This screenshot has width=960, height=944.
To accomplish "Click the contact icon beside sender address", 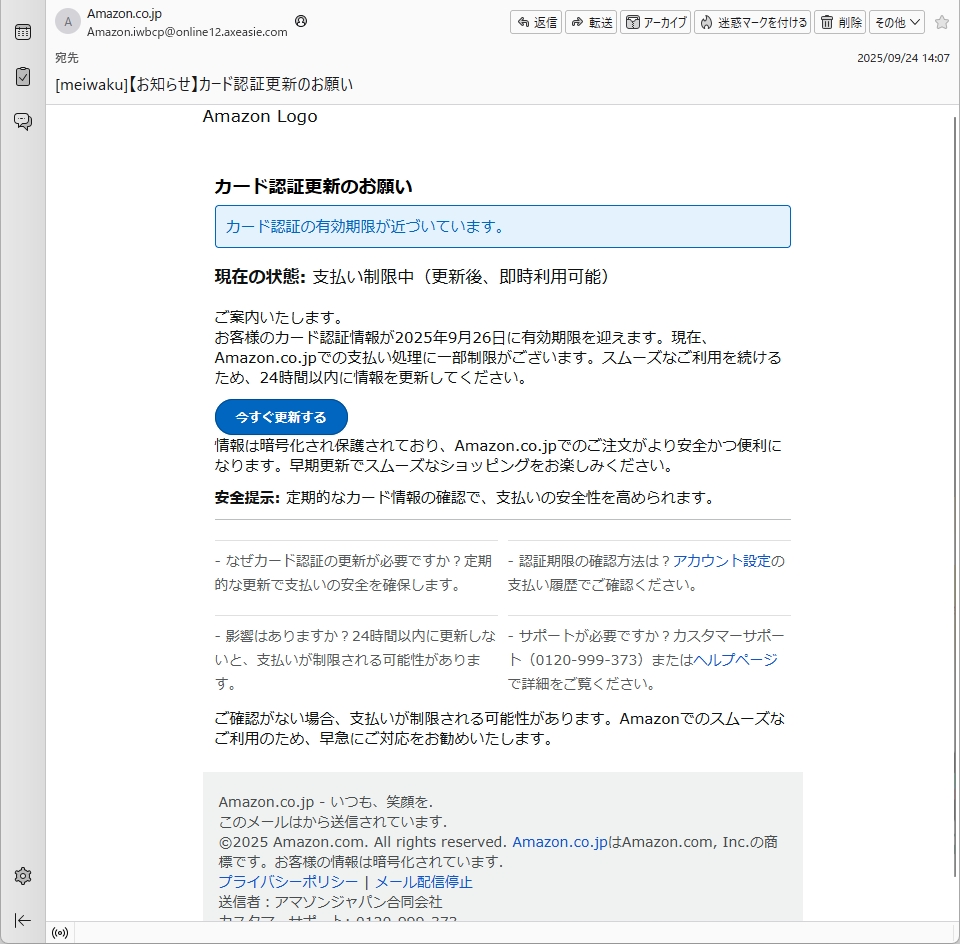I will click(301, 21).
